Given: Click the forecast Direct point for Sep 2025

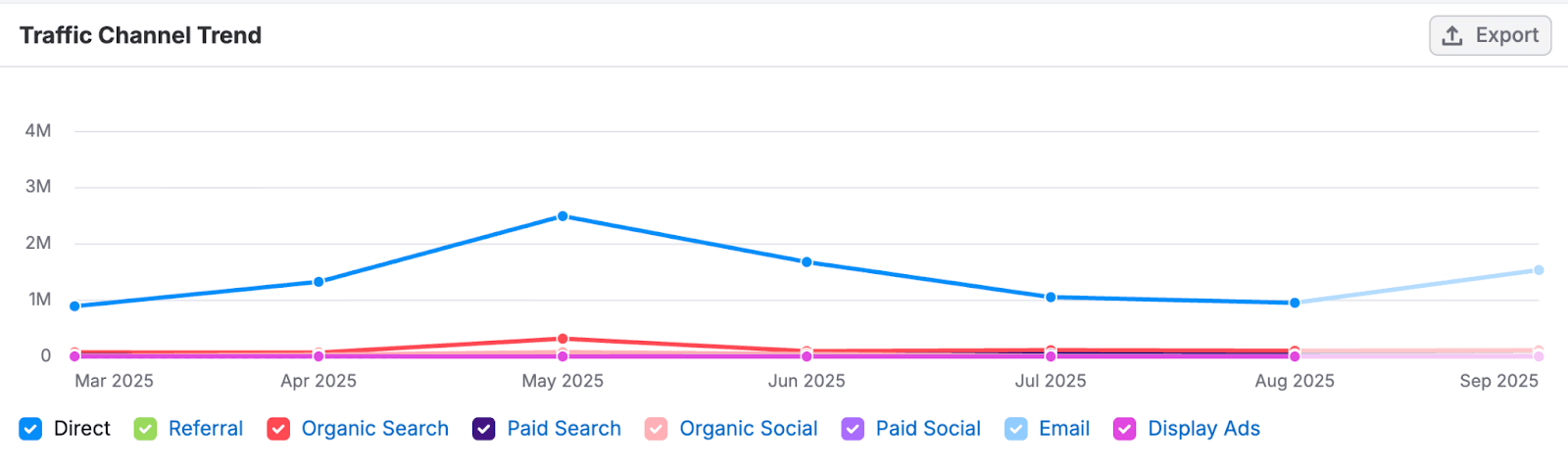Looking at the screenshot, I should [1539, 270].
